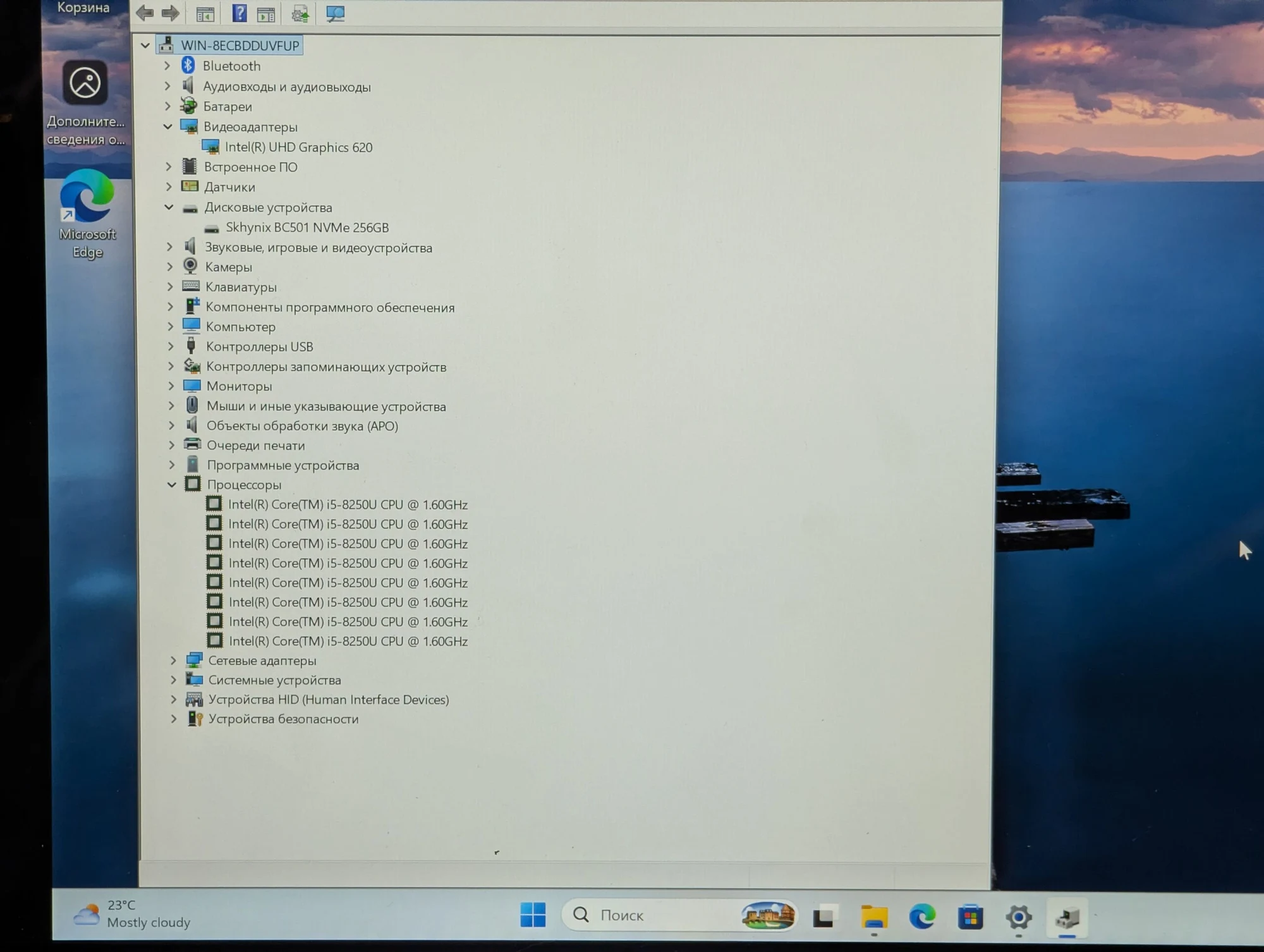This screenshot has height=952, width=1264.
Task: Select Устройства HID (Human Interface Devices)
Action: (329, 700)
